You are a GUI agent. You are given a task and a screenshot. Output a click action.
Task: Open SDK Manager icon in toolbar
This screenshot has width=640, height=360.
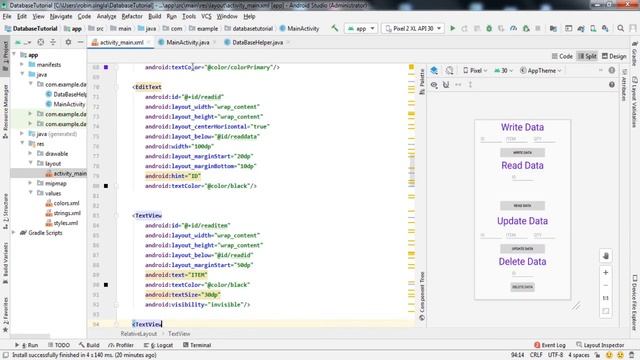[605, 28]
